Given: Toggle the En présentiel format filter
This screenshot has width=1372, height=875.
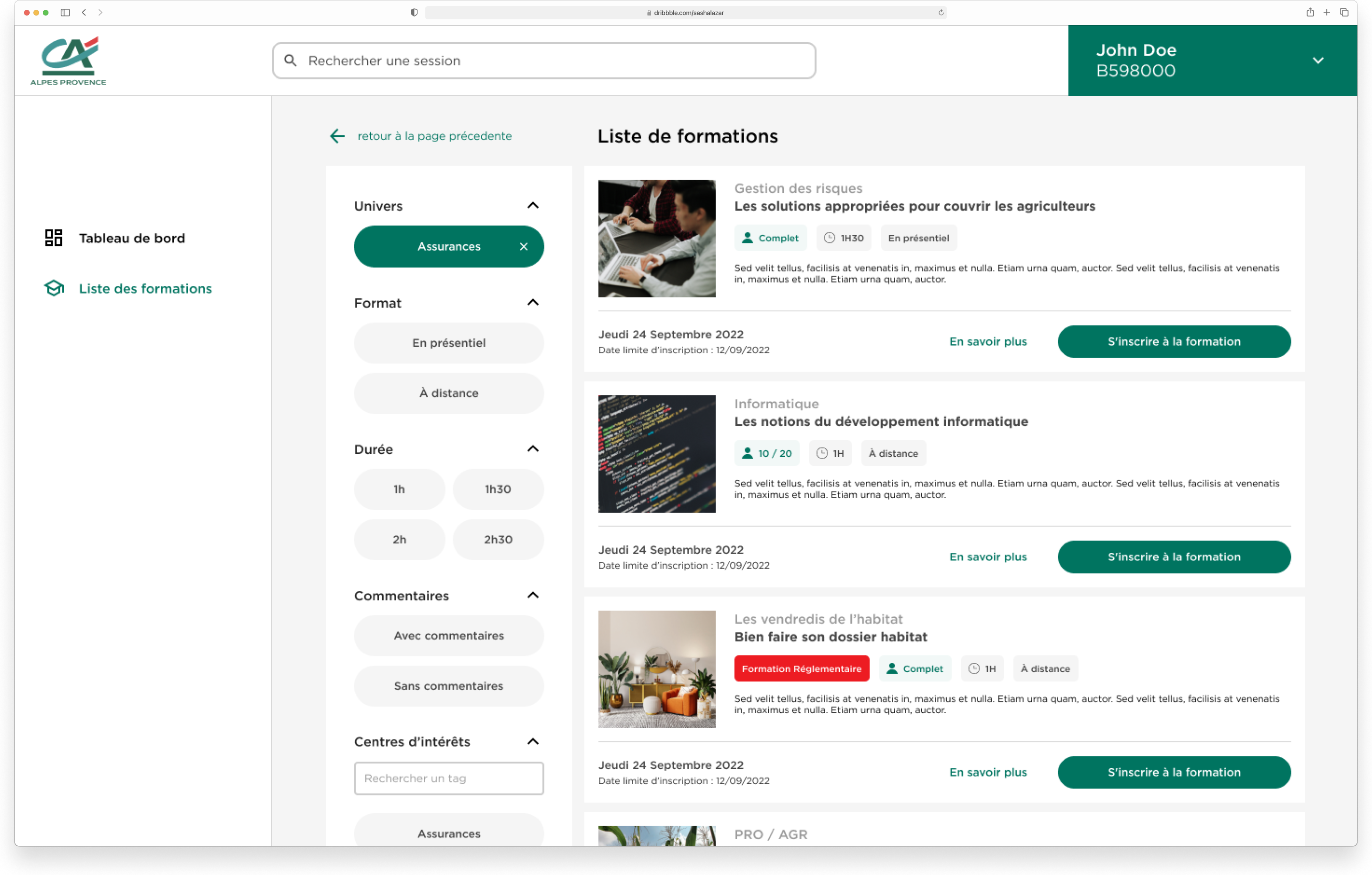Looking at the screenshot, I should [449, 343].
